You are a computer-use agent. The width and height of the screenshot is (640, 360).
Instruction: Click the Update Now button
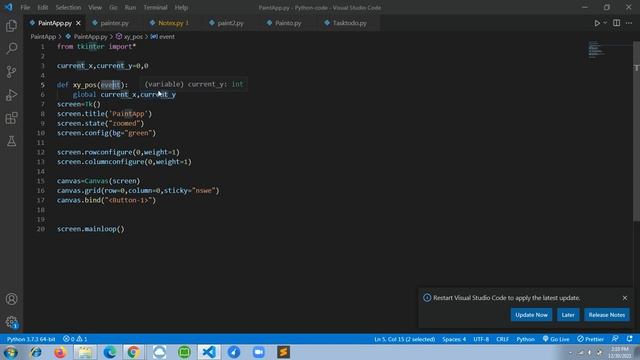coord(531,315)
